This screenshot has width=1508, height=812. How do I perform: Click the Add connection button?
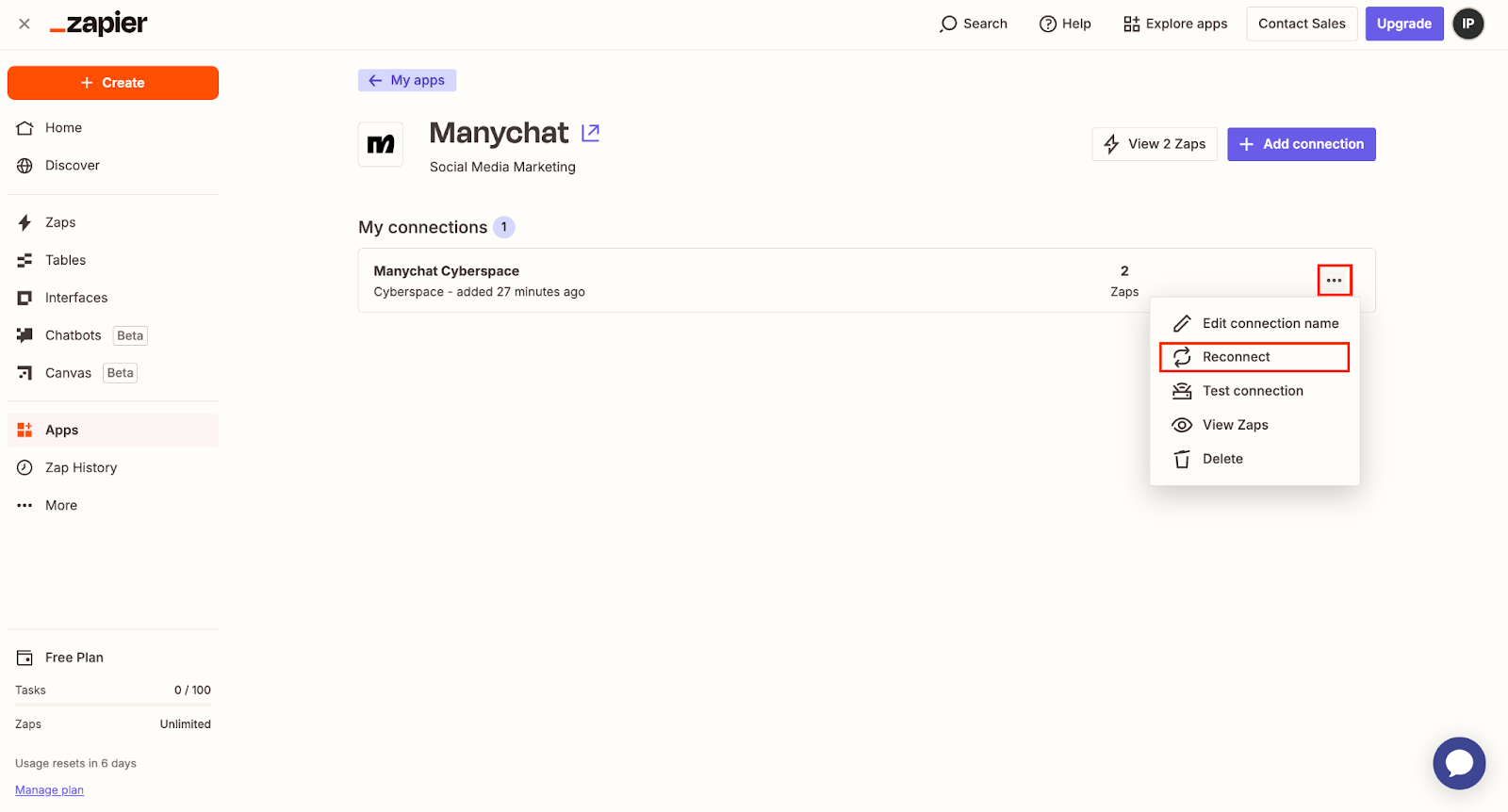pyautogui.click(x=1301, y=144)
